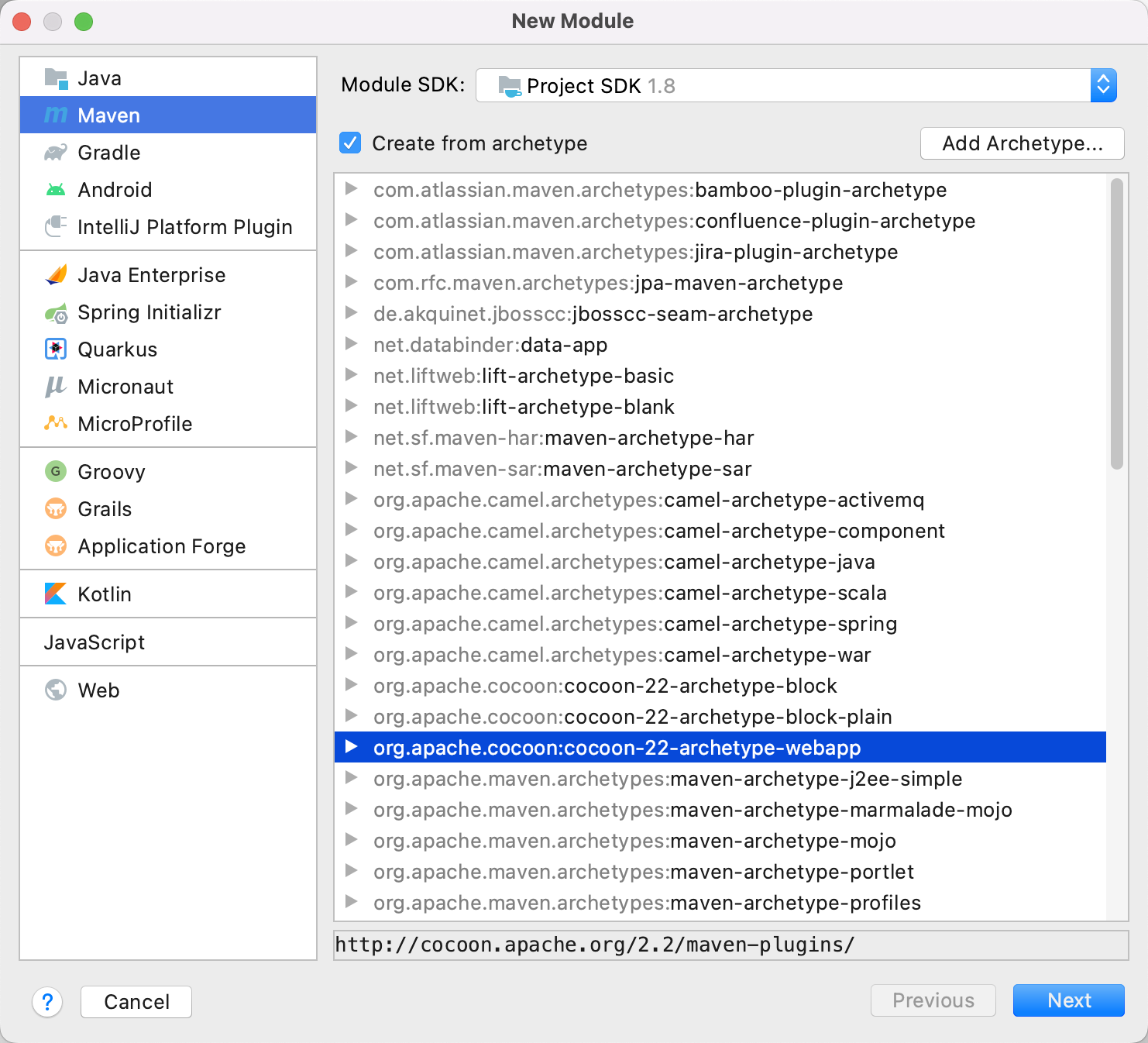Click the Quarkus icon
This screenshot has height=1043, width=1148.
[56, 349]
